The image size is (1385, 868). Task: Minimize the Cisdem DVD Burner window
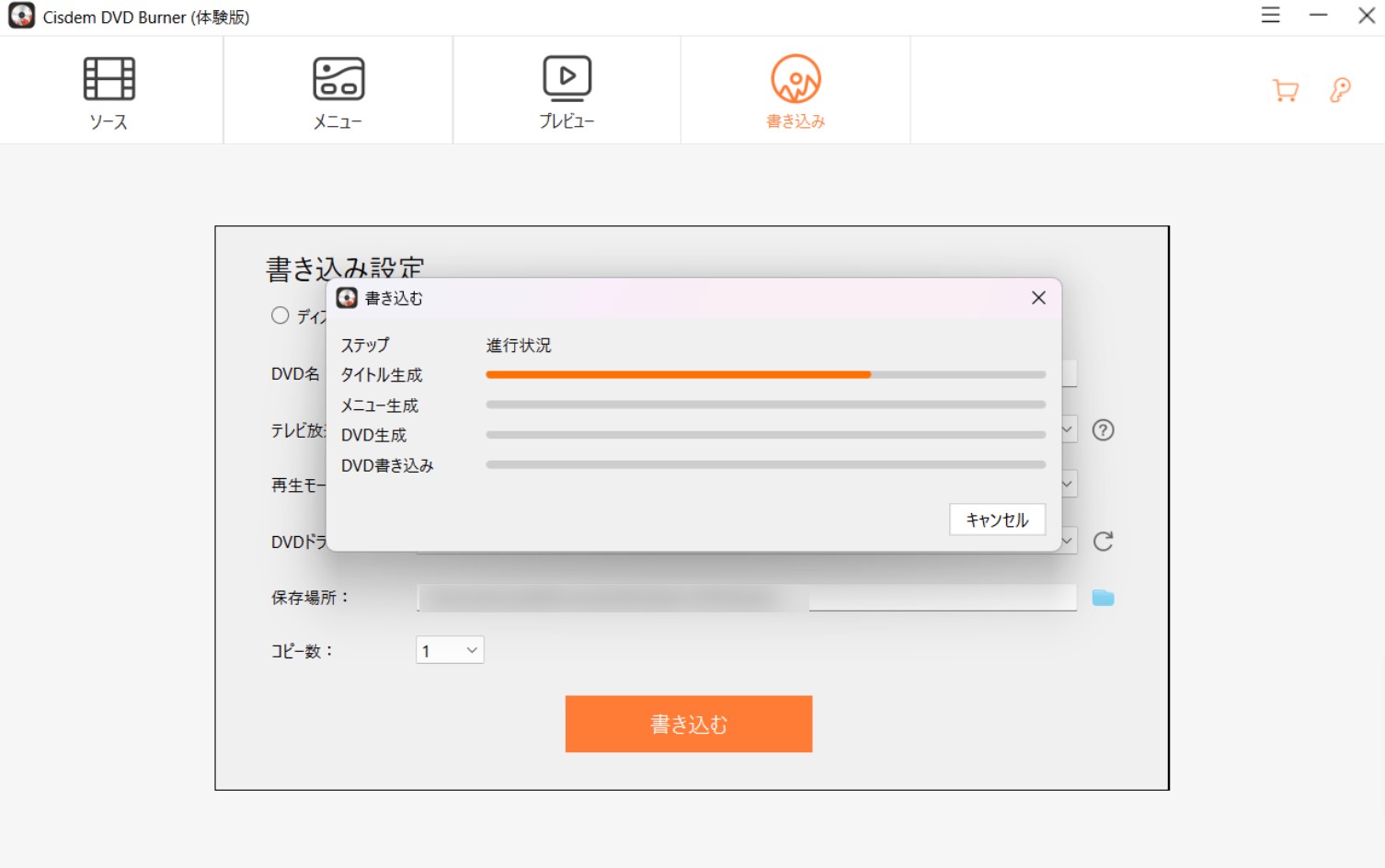1318,16
